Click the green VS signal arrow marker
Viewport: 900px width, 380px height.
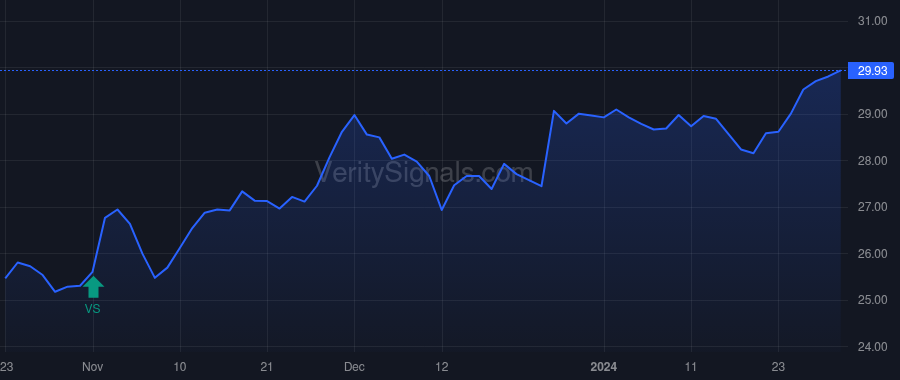[93, 287]
